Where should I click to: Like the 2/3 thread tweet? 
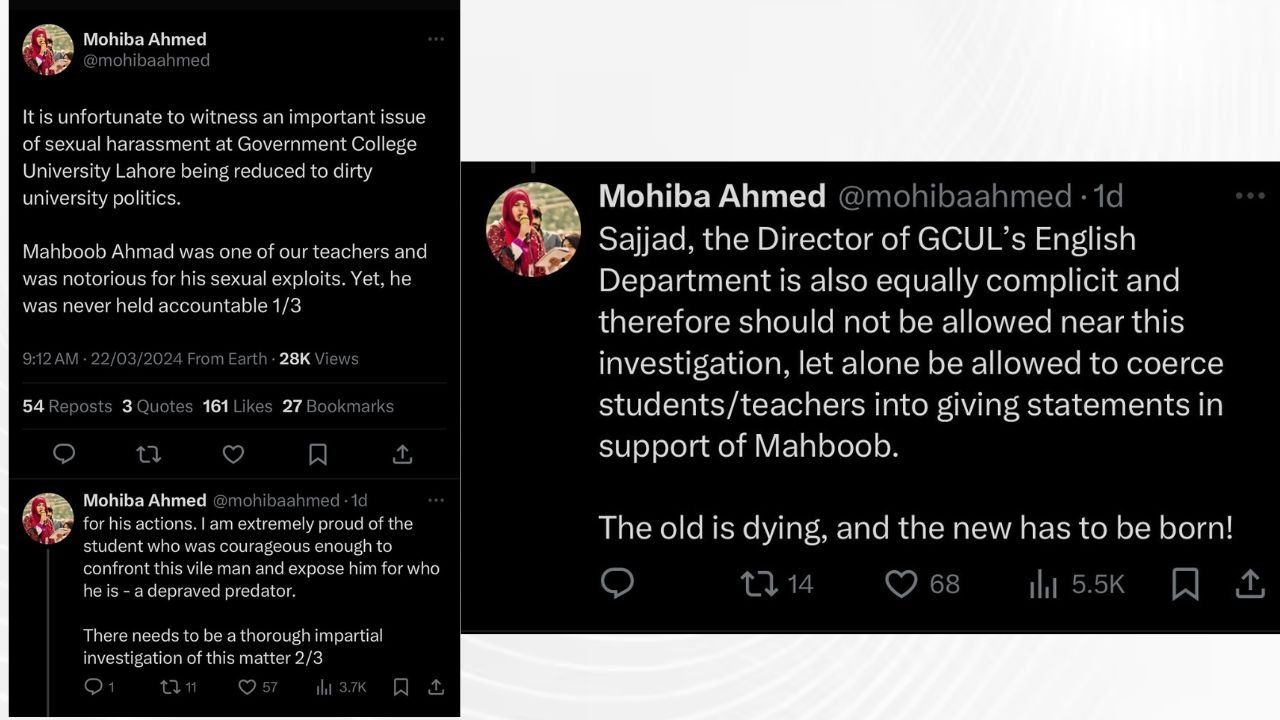pos(247,687)
